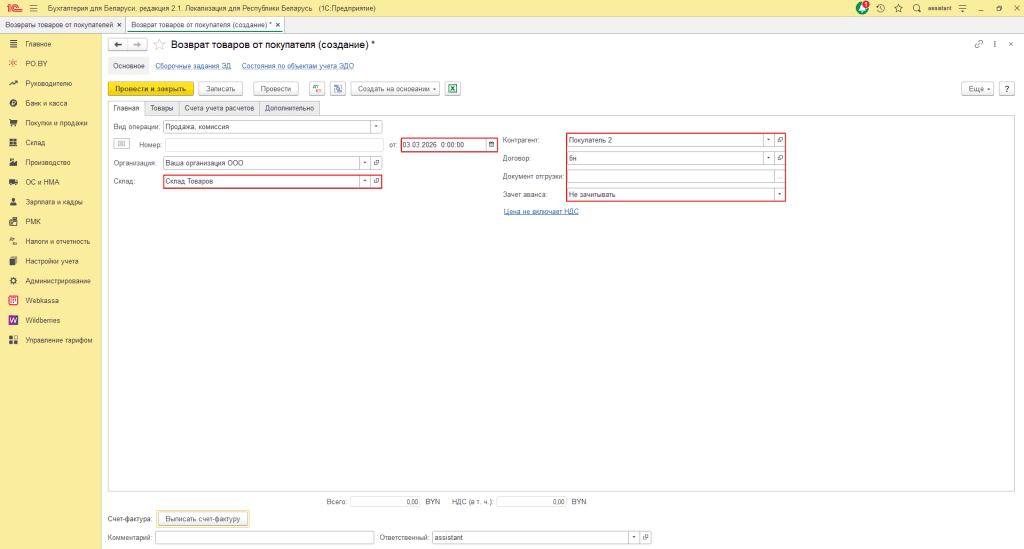Click the question mark help button
The width and height of the screenshot is (1024, 549).
pyautogui.click(x=1007, y=89)
